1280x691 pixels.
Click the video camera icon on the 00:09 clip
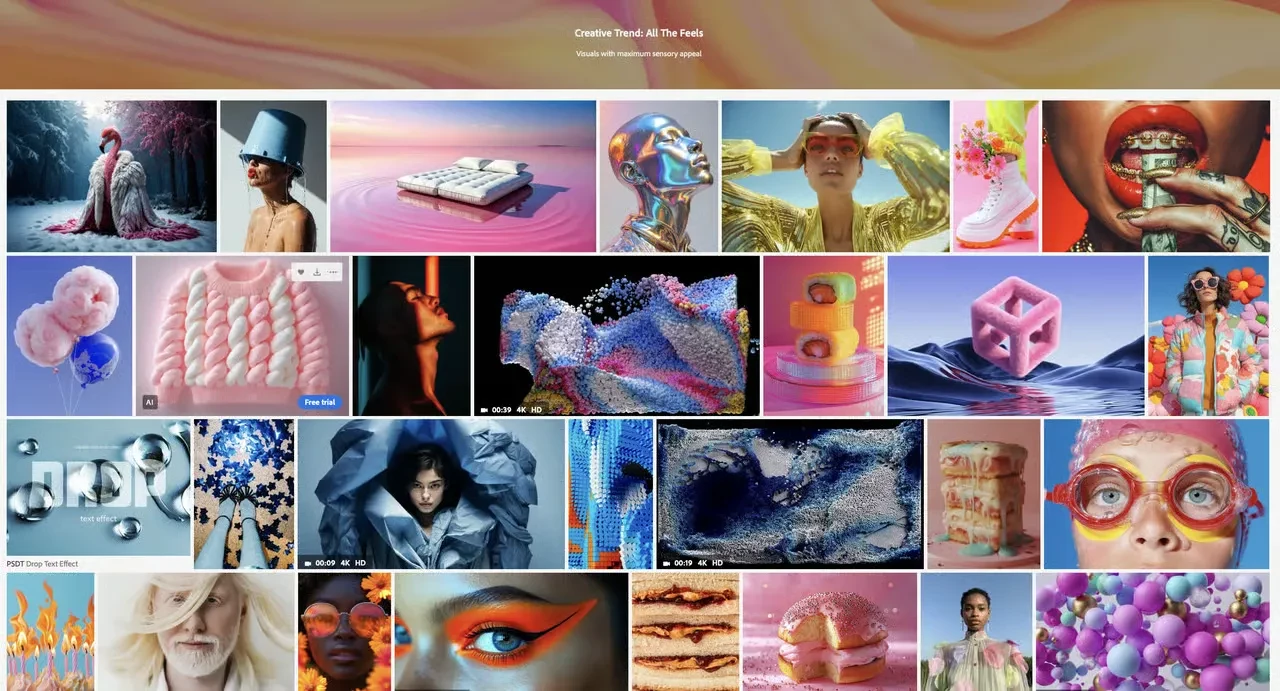pyautogui.click(x=308, y=563)
